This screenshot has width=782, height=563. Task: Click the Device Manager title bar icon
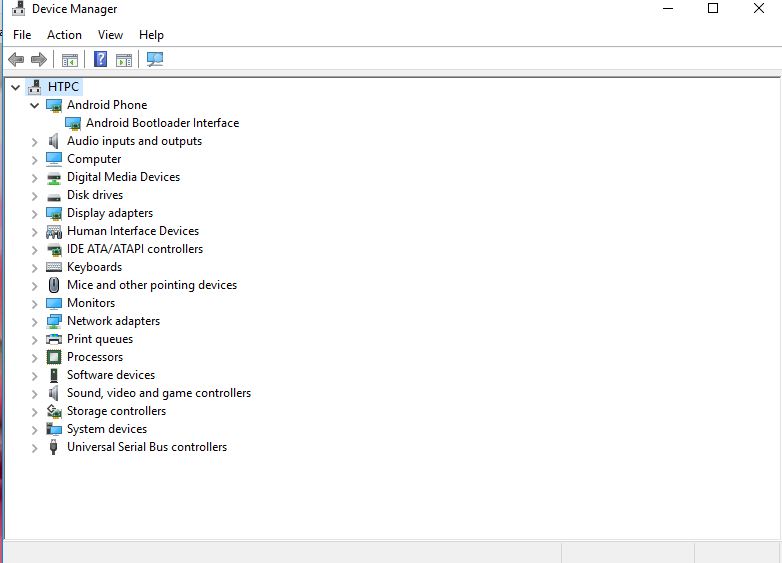coord(16,9)
